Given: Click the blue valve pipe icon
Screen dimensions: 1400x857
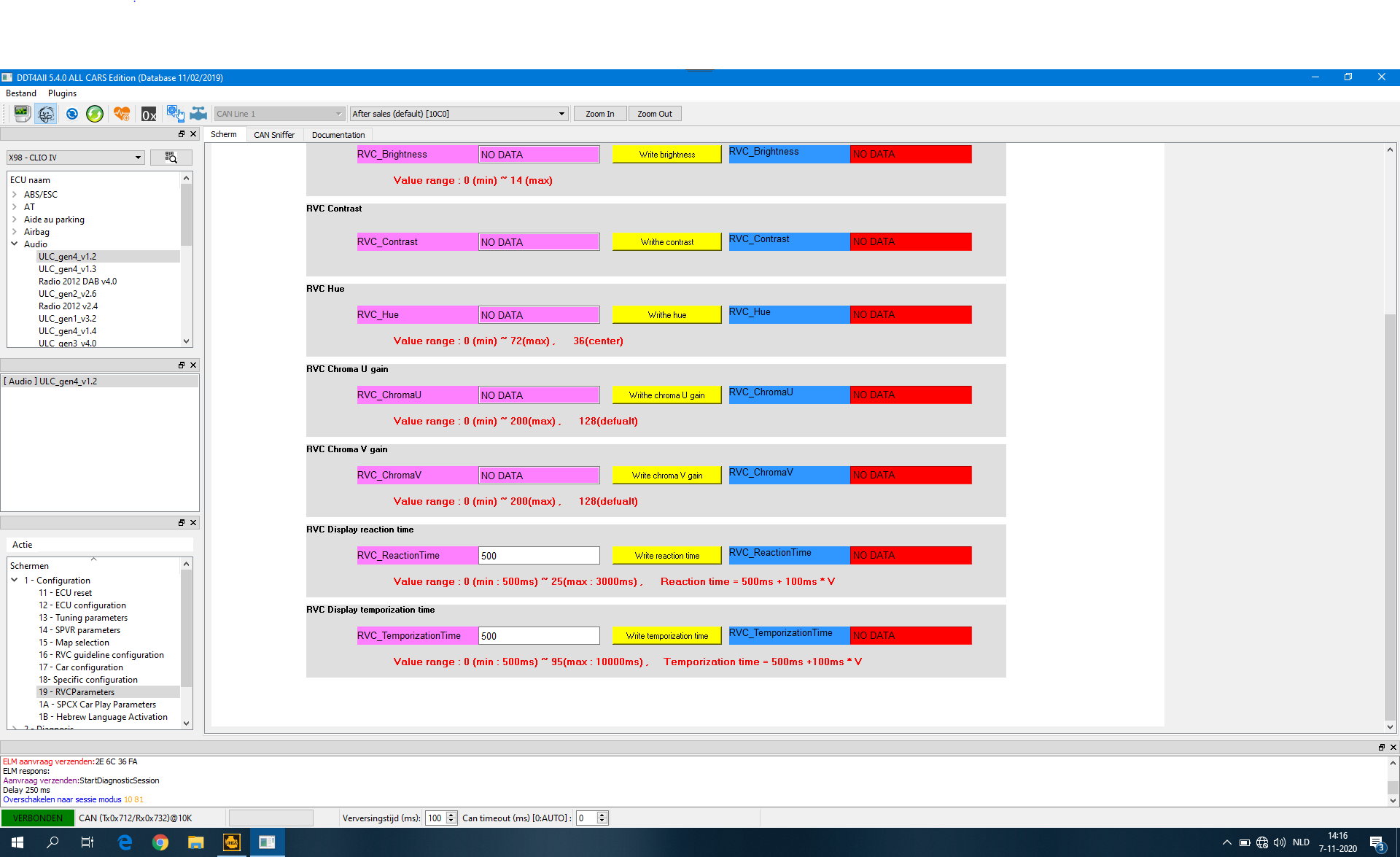Looking at the screenshot, I should click(x=198, y=114).
